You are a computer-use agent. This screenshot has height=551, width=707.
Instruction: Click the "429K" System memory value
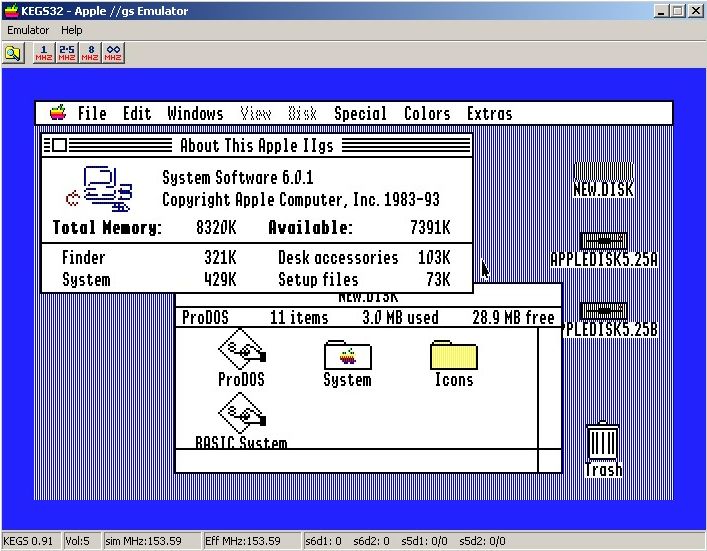pyautogui.click(x=220, y=280)
